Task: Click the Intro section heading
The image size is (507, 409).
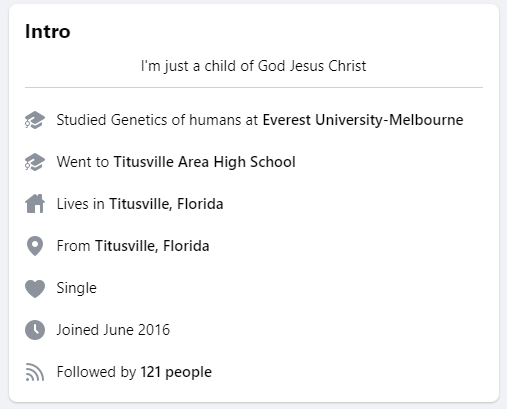Action: coord(48,32)
